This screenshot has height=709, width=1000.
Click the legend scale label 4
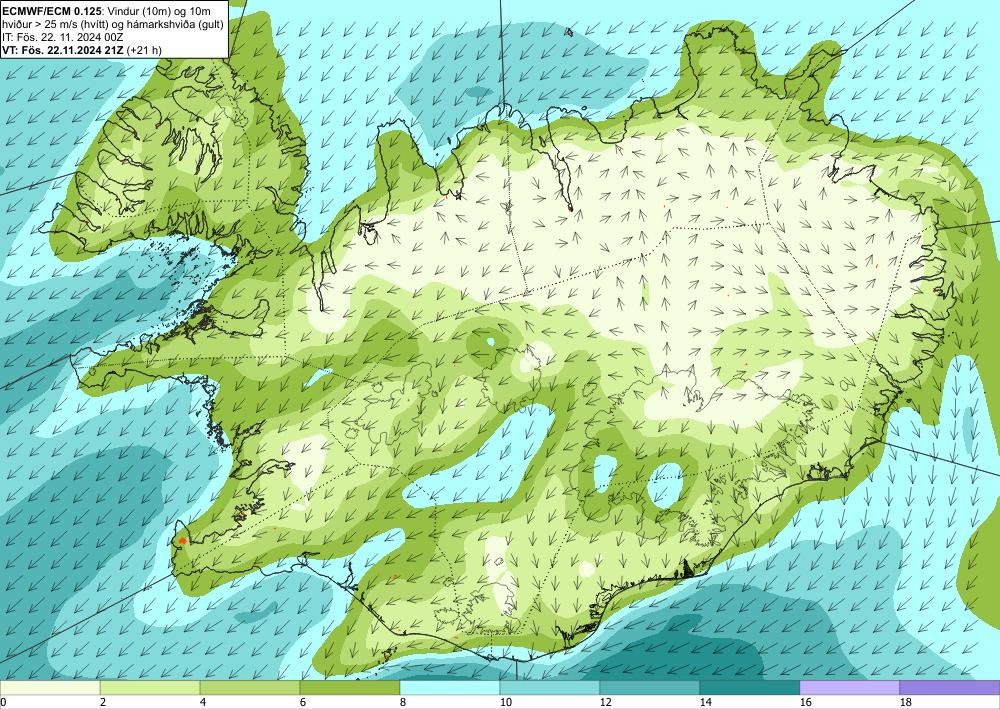(x=203, y=703)
